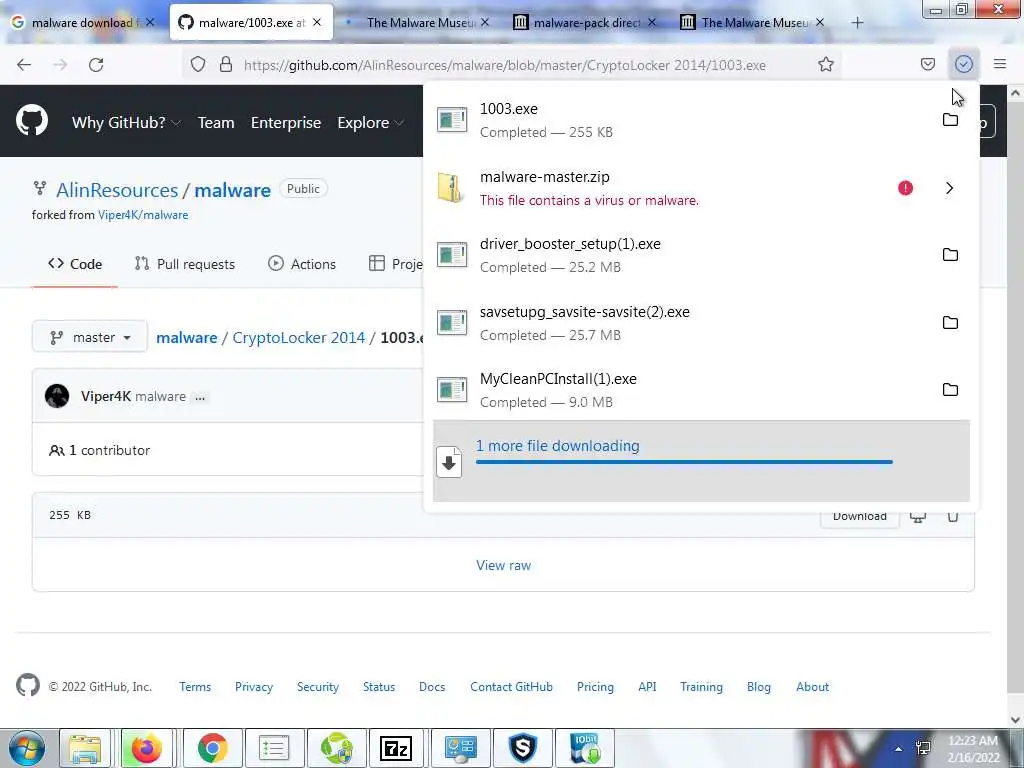Open the 1003.exe download entry
The height and width of the screenshot is (768, 1024).
701,121
